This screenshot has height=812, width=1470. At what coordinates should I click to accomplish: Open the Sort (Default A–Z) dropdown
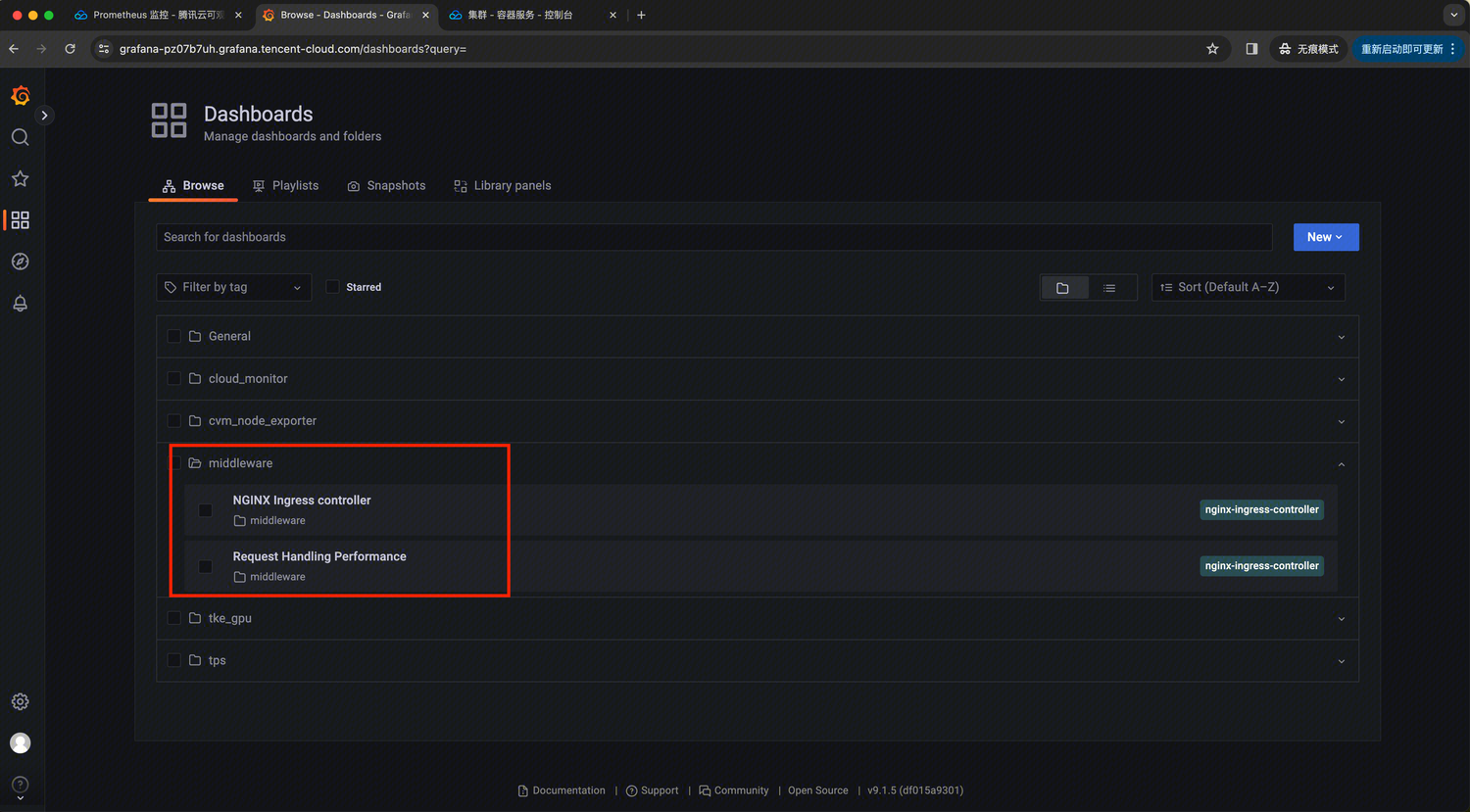coord(1247,287)
